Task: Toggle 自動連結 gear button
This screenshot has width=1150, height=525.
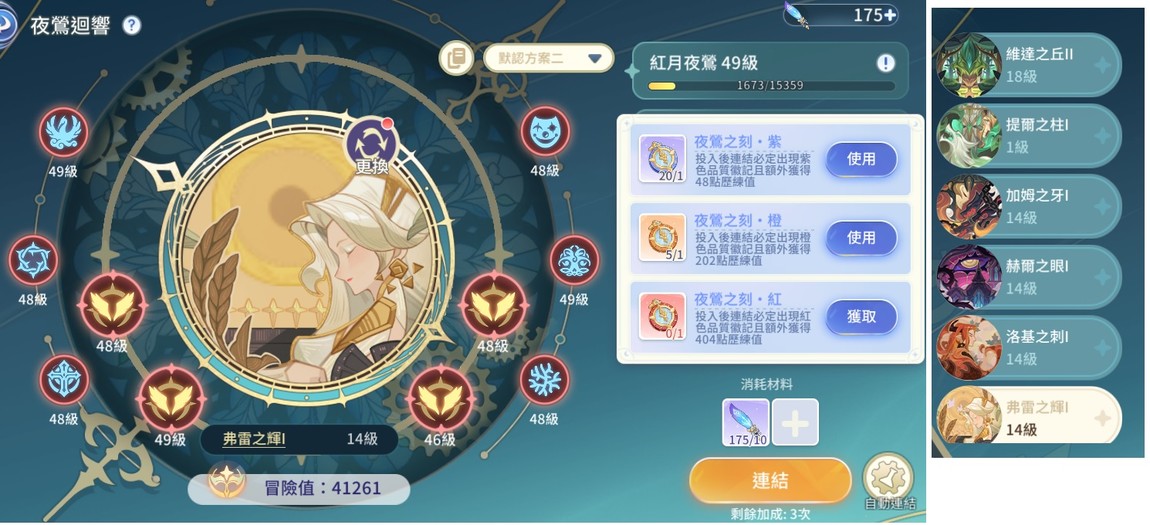Action: click(x=888, y=478)
